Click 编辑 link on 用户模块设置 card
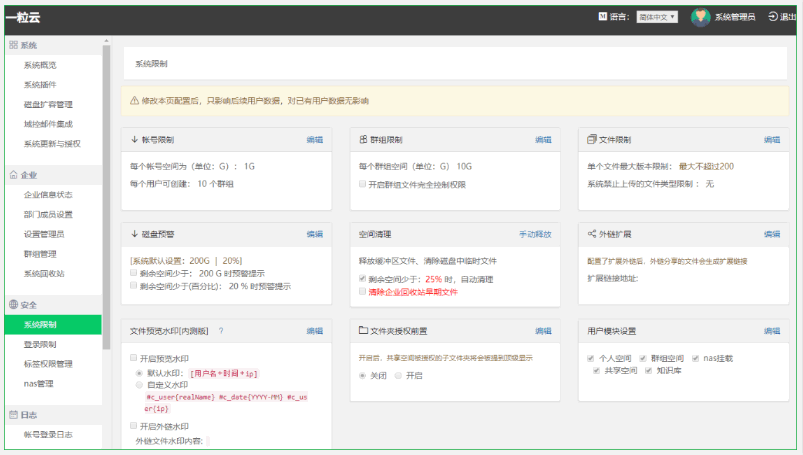Image resolution: width=803 pixels, height=455 pixels. pyautogui.click(x=772, y=331)
